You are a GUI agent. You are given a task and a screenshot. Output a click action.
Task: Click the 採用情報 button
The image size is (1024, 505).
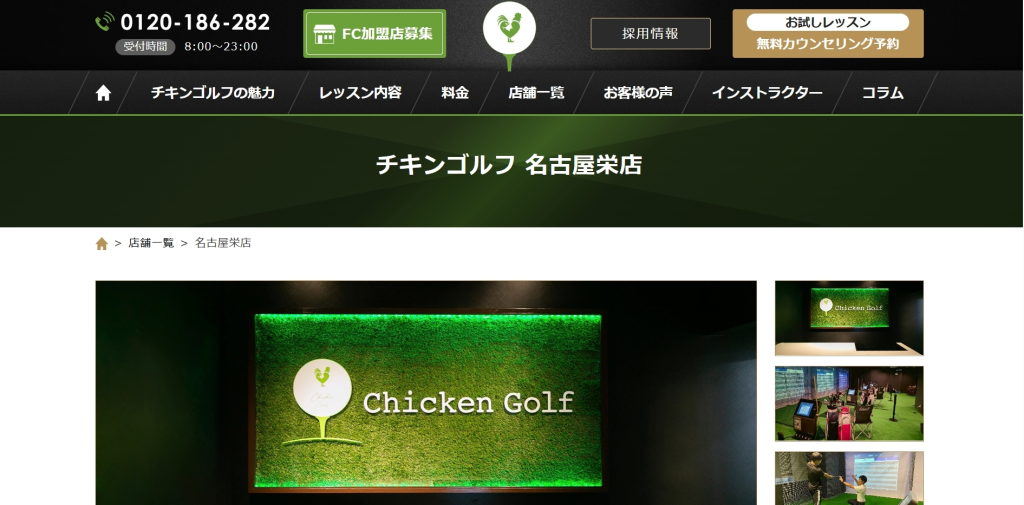pyautogui.click(x=650, y=34)
